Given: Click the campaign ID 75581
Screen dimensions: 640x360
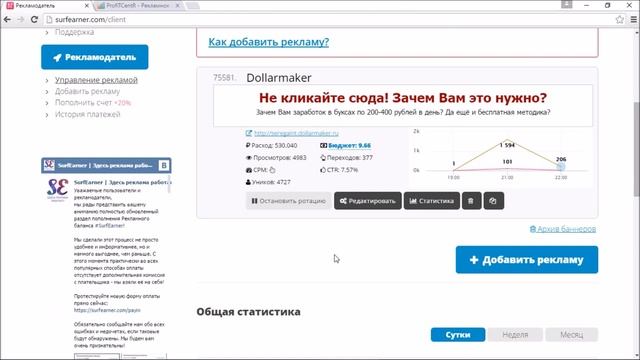Looking at the screenshot, I should pos(224,78).
